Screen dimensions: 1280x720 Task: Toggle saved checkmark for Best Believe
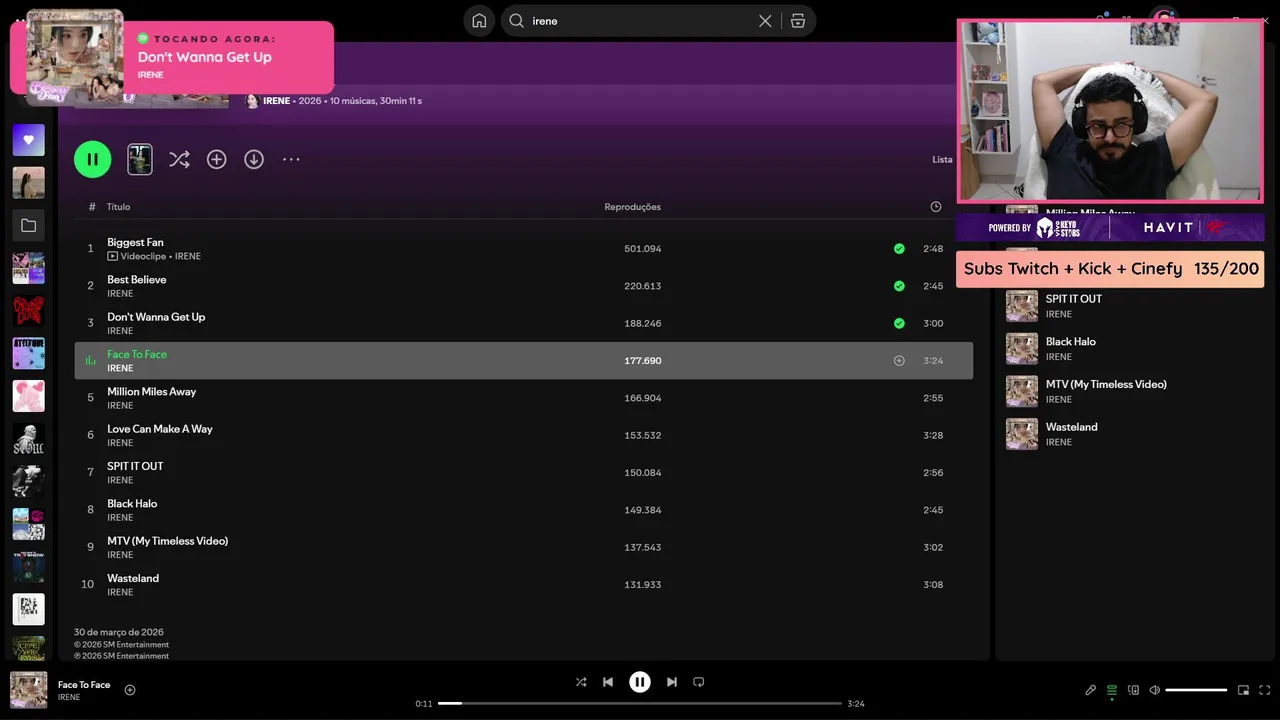point(899,286)
